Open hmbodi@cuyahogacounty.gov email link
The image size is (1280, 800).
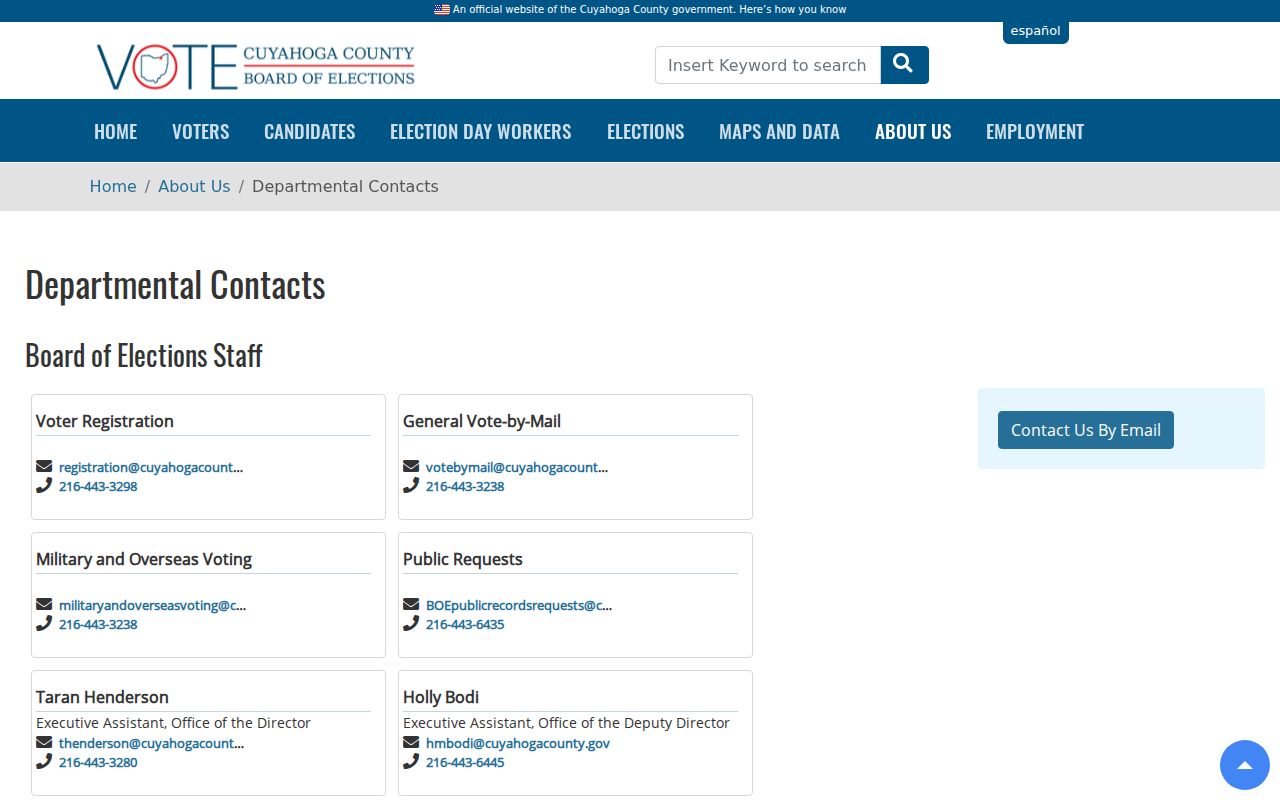click(x=518, y=743)
